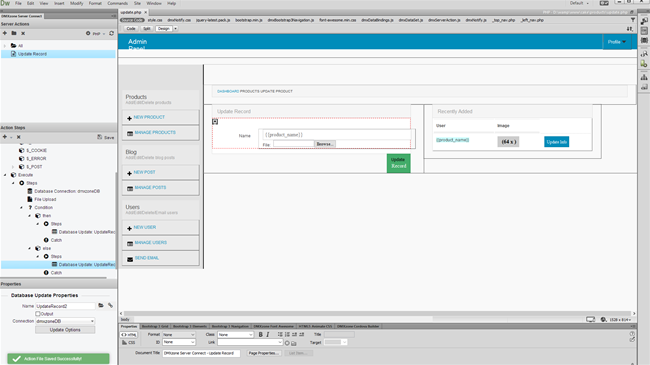The width and height of the screenshot is (650, 365).
Task: Toggle italic formatting
Action: pos(268,335)
